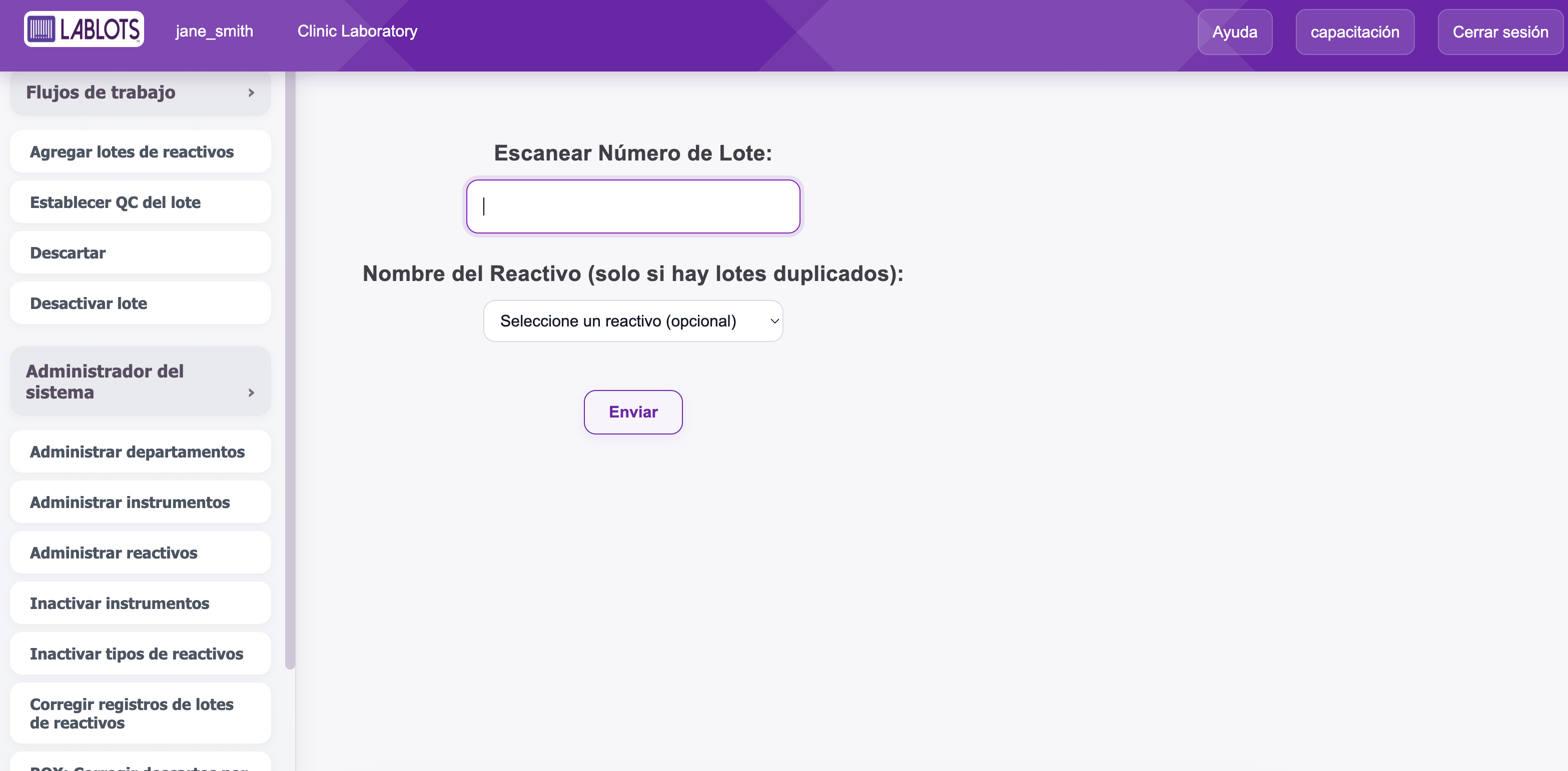
Task: Open Agregar lotes de reactivos
Action: point(140,151)
